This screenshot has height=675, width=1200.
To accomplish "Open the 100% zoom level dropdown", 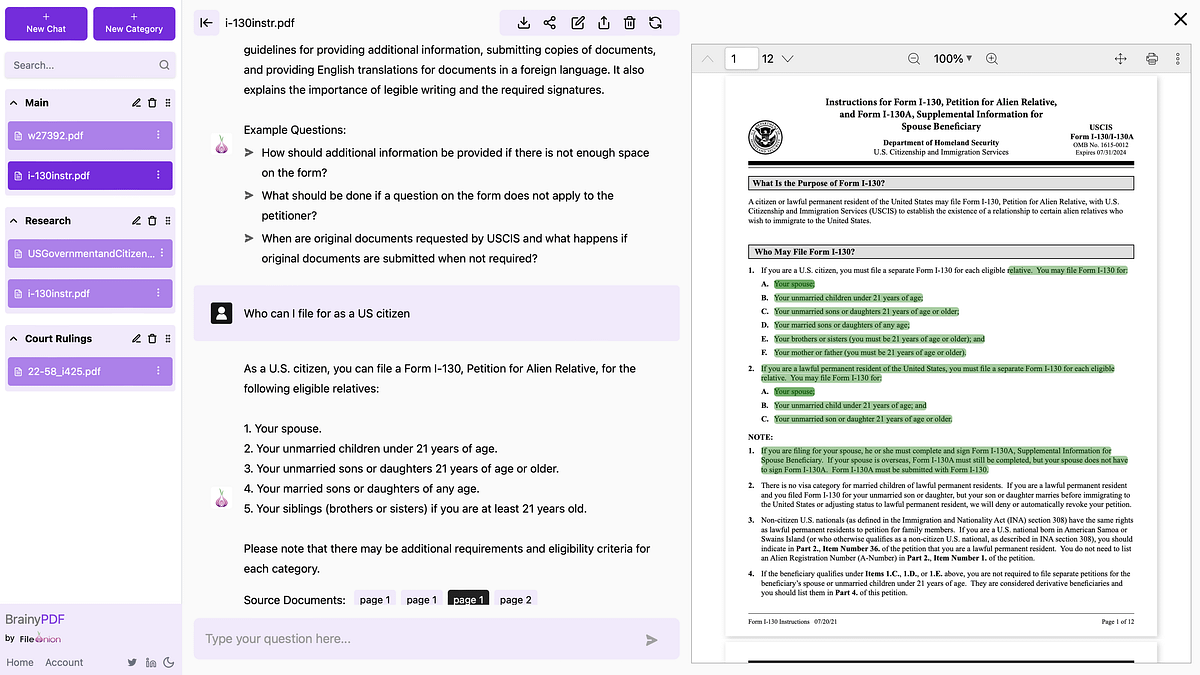I will [x=951, y=59].
